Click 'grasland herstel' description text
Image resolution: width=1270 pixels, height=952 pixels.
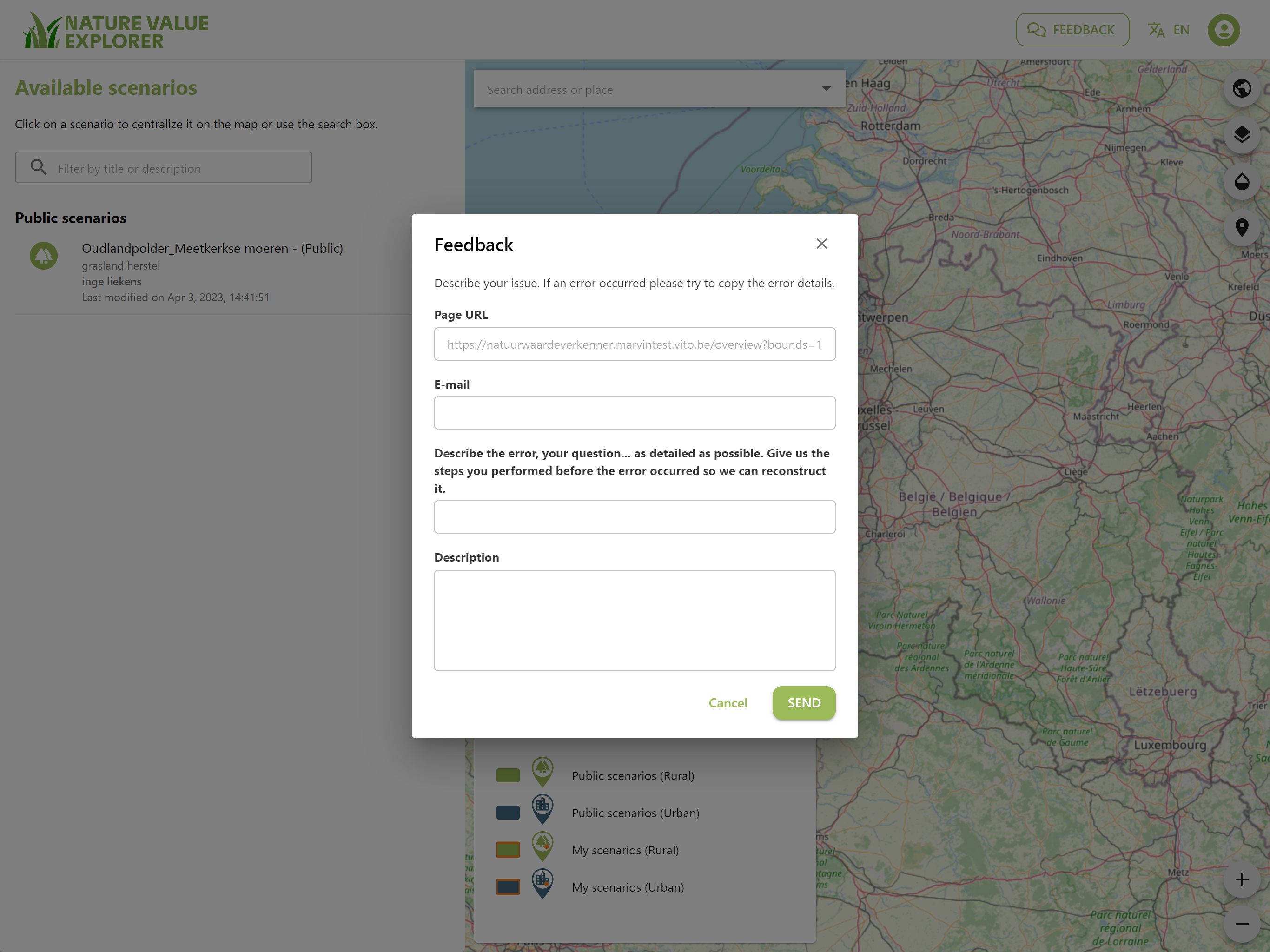[120, 266]
